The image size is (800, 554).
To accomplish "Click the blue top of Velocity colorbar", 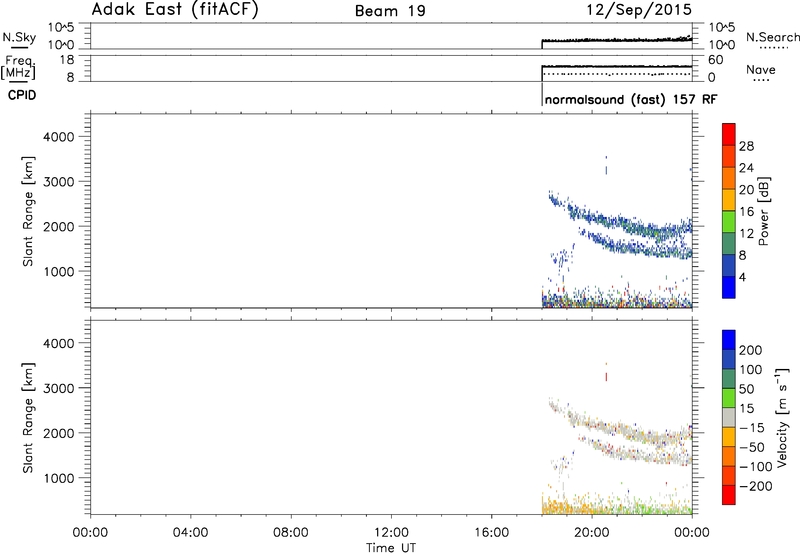I will click(729, 339).
